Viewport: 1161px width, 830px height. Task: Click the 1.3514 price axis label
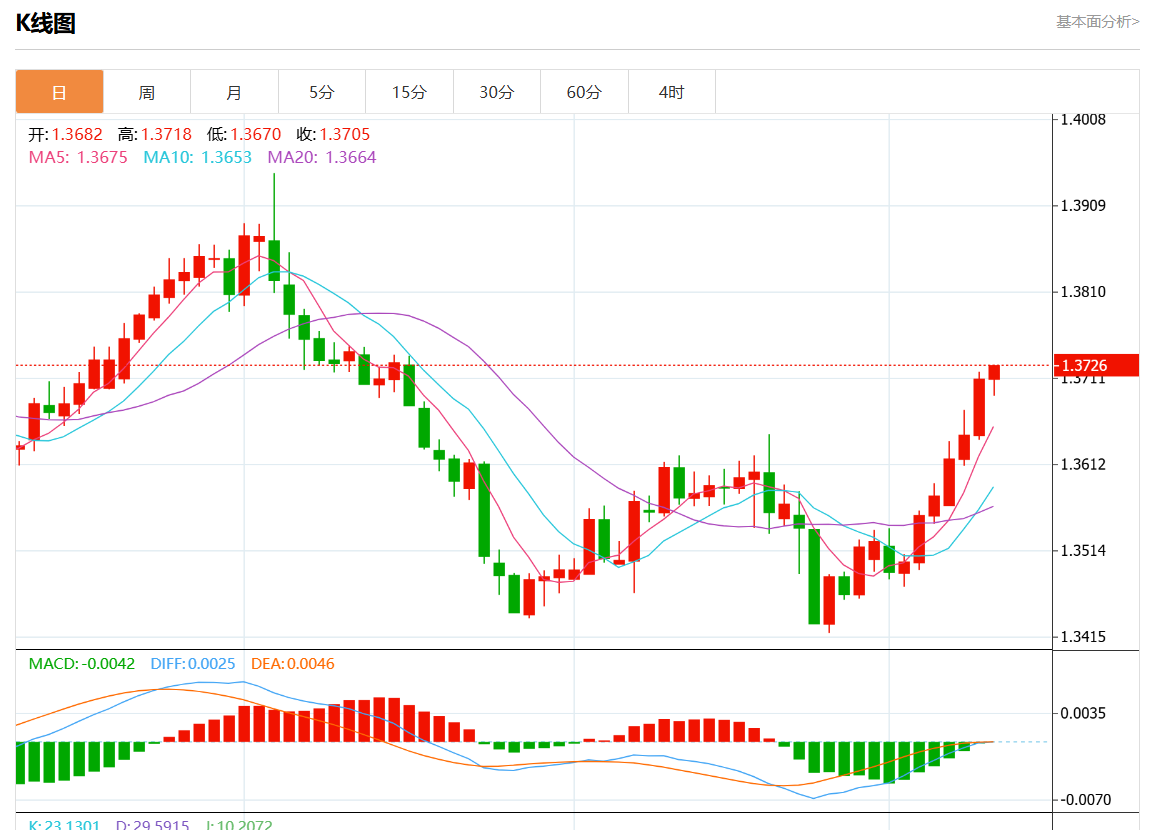1083,550
